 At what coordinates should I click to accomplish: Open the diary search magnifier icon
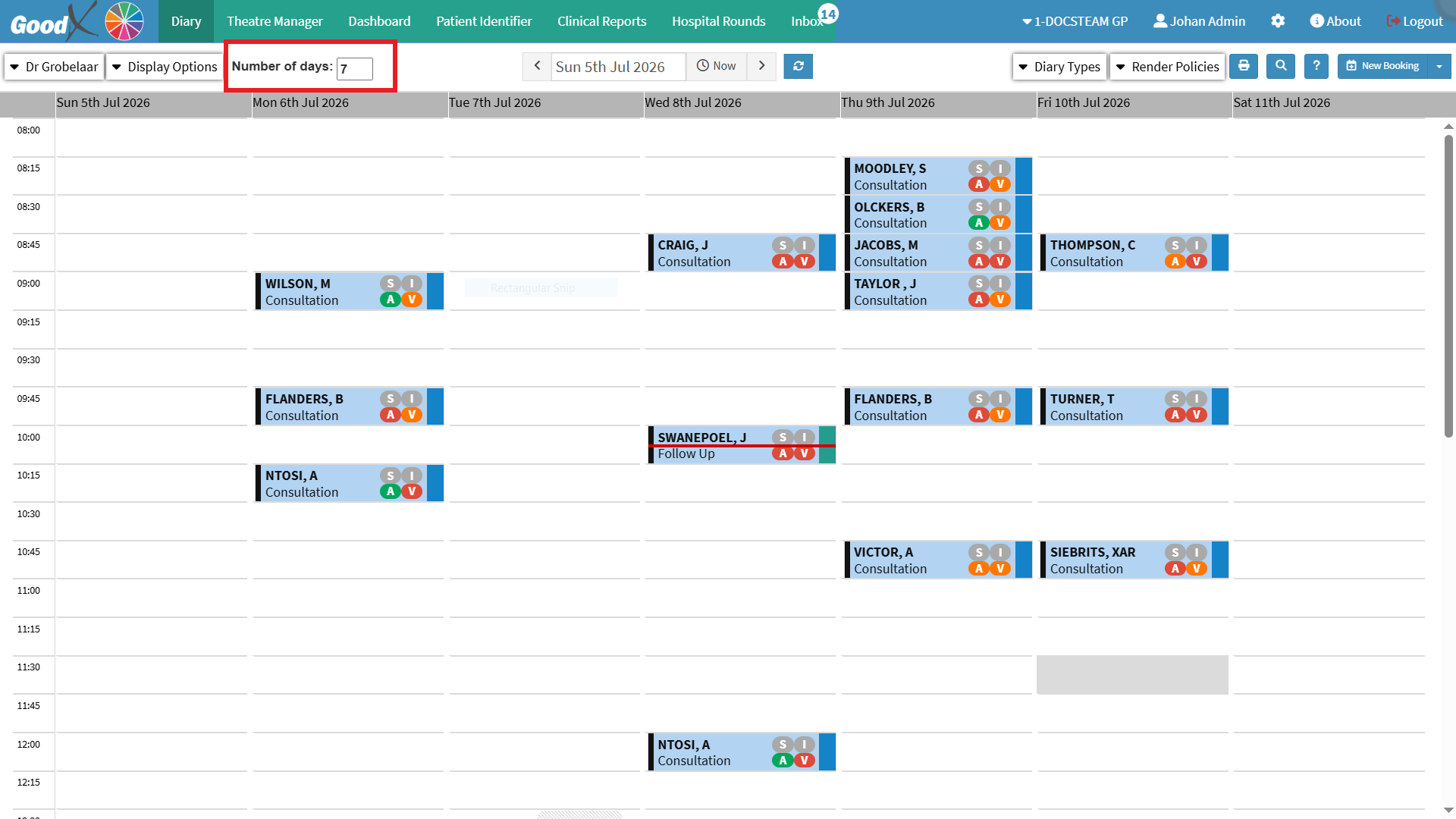[x=1281, y=66]
